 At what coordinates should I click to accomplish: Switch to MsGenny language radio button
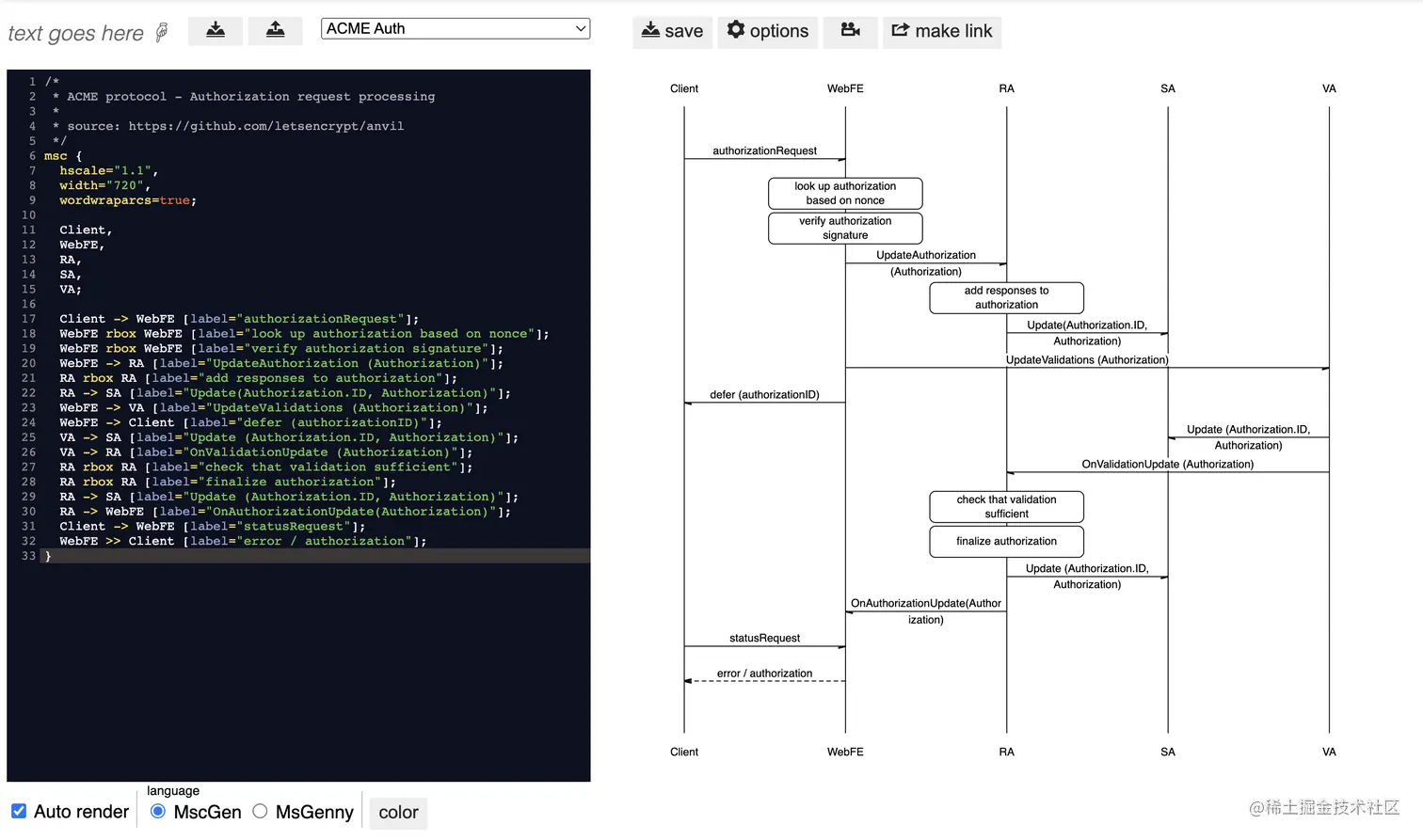pos(260,811)
